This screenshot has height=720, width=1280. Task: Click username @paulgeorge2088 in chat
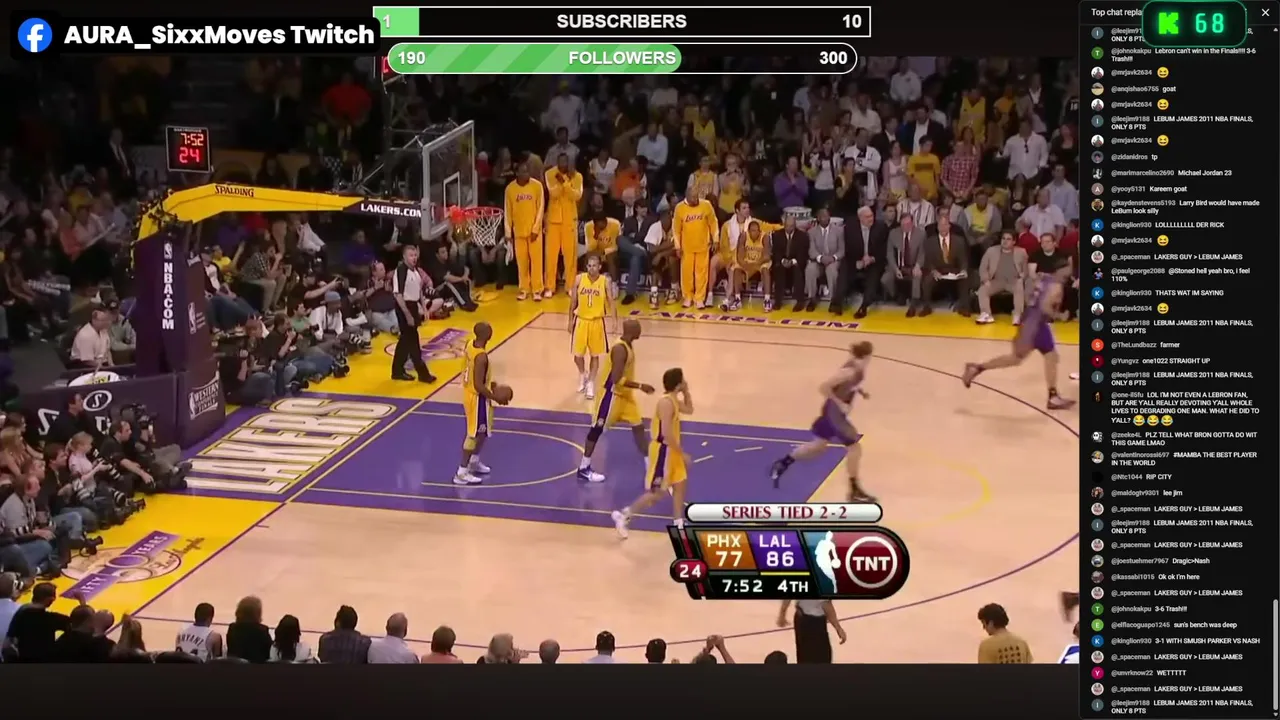(x=1138, y=271)
